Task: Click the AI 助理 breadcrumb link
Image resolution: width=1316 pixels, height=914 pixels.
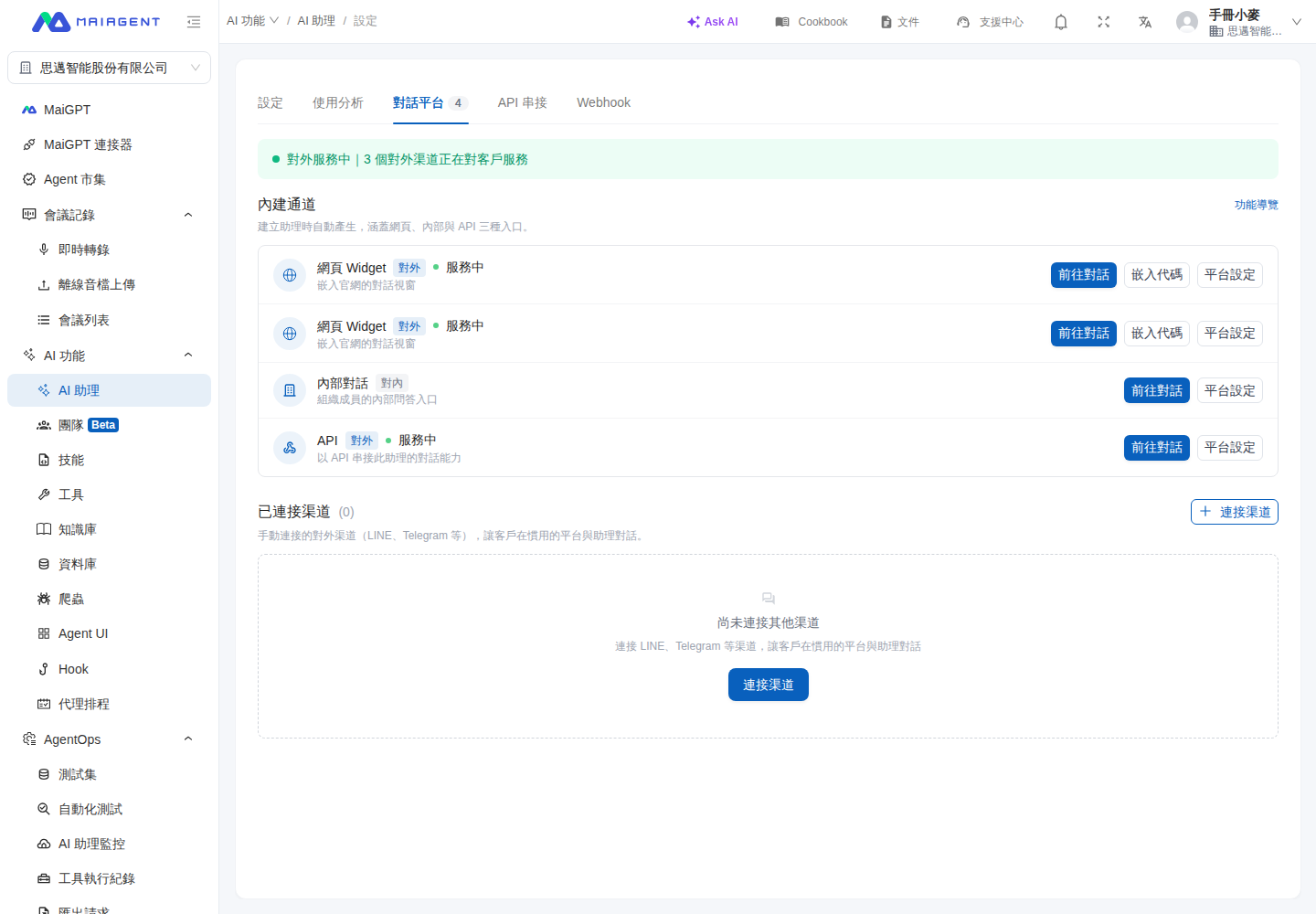Action: pos(316,21)
